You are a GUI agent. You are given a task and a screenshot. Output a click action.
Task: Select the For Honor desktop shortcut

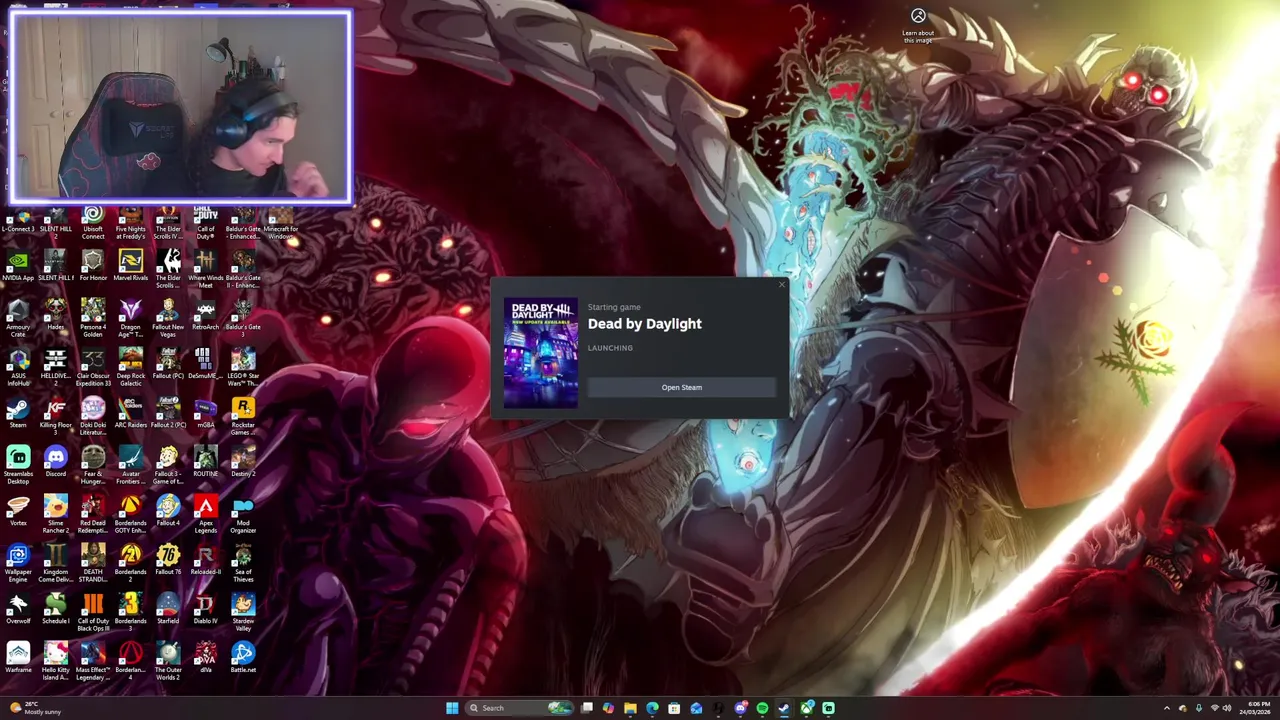point(93,266)
